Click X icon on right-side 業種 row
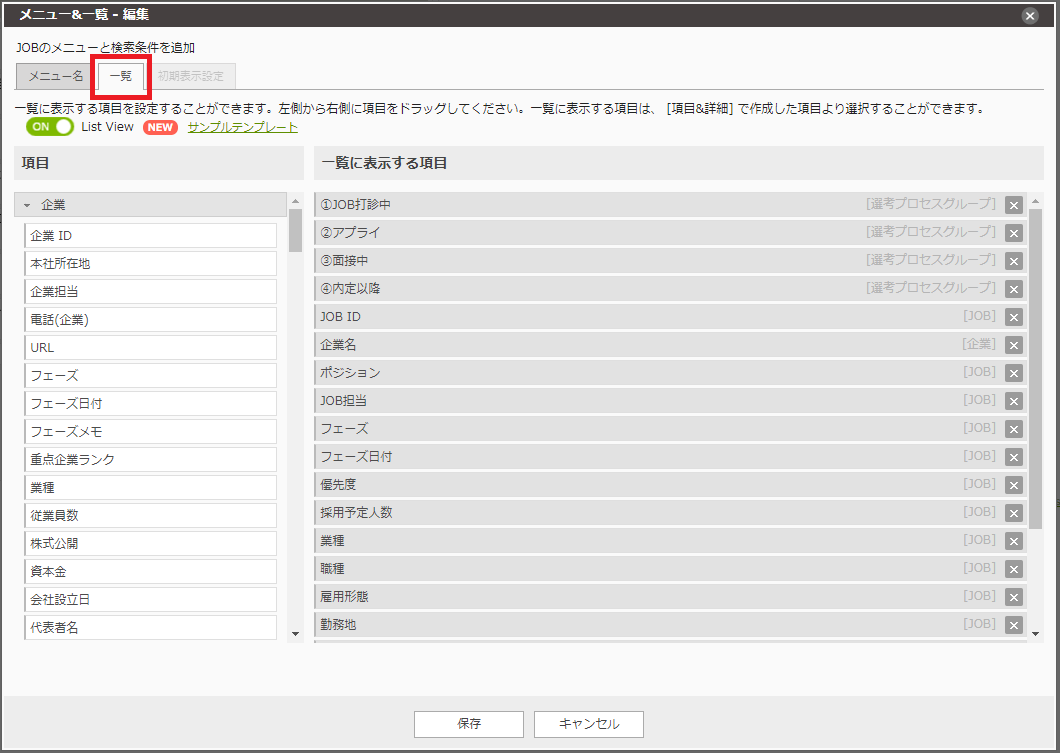 point(1013,541)
